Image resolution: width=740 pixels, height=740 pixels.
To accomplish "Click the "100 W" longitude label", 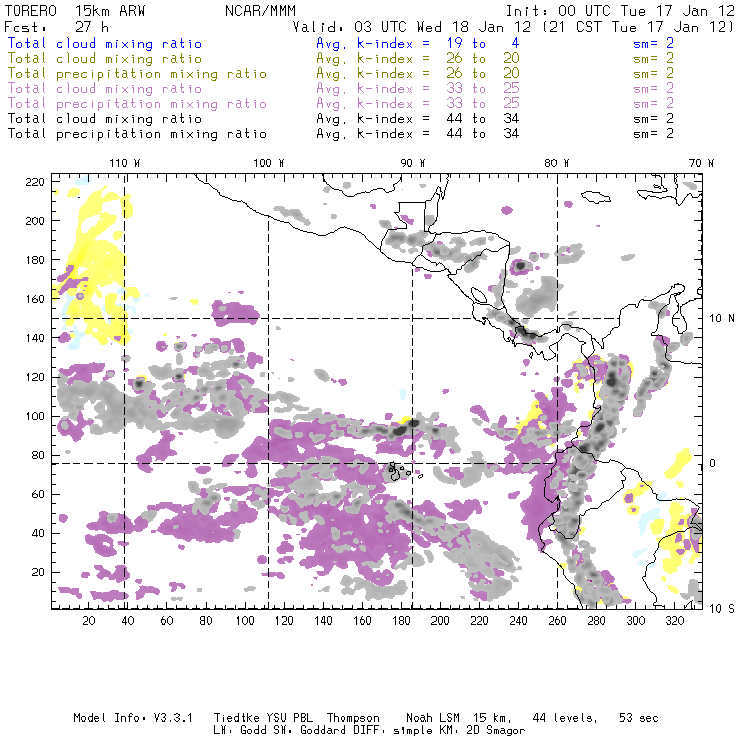I will (269, 163).
